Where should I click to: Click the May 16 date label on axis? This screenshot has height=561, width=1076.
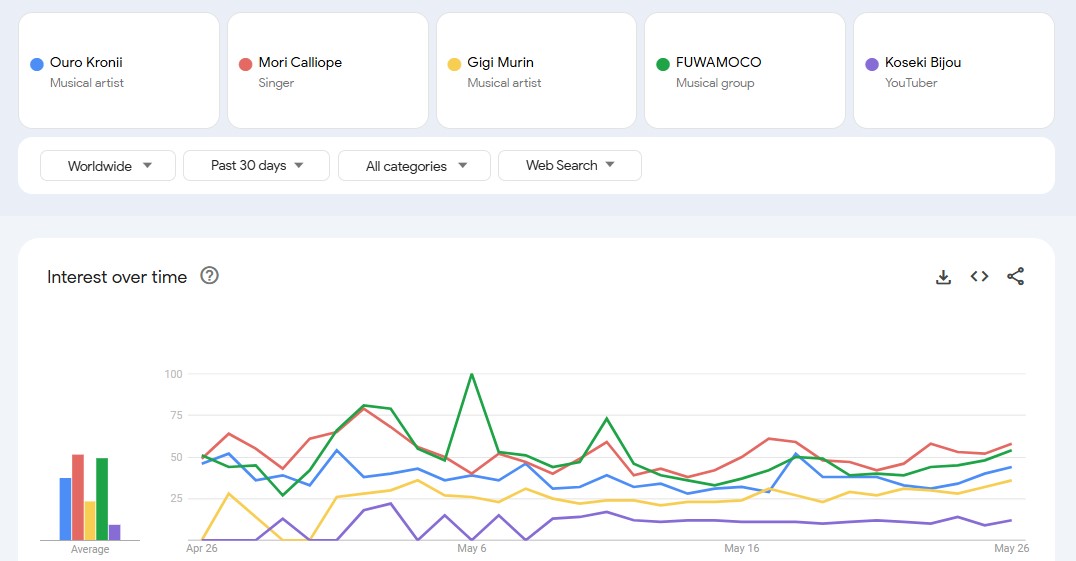[742, 548]
